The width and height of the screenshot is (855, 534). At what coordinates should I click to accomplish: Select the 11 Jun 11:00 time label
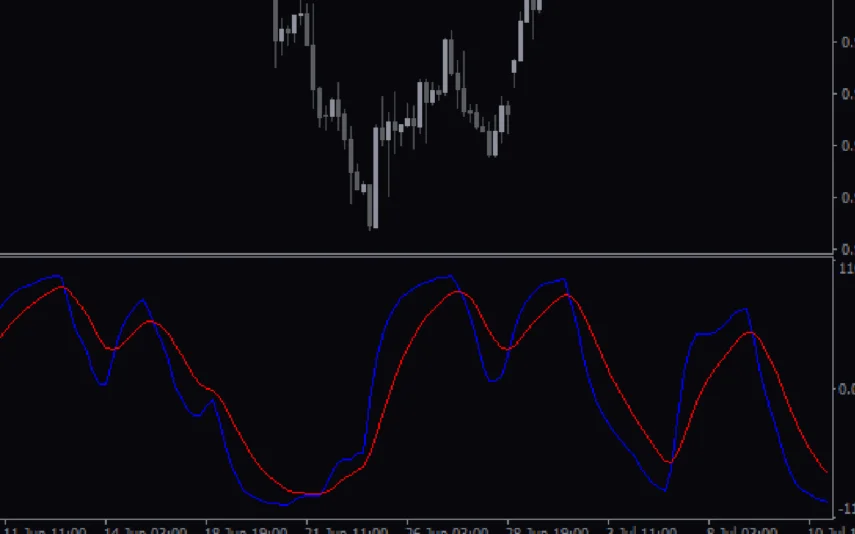(x=45, y=528)
